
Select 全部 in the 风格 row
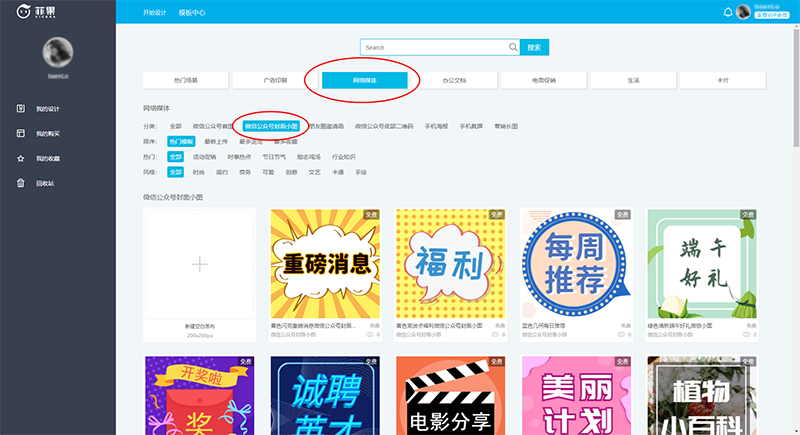176,172
